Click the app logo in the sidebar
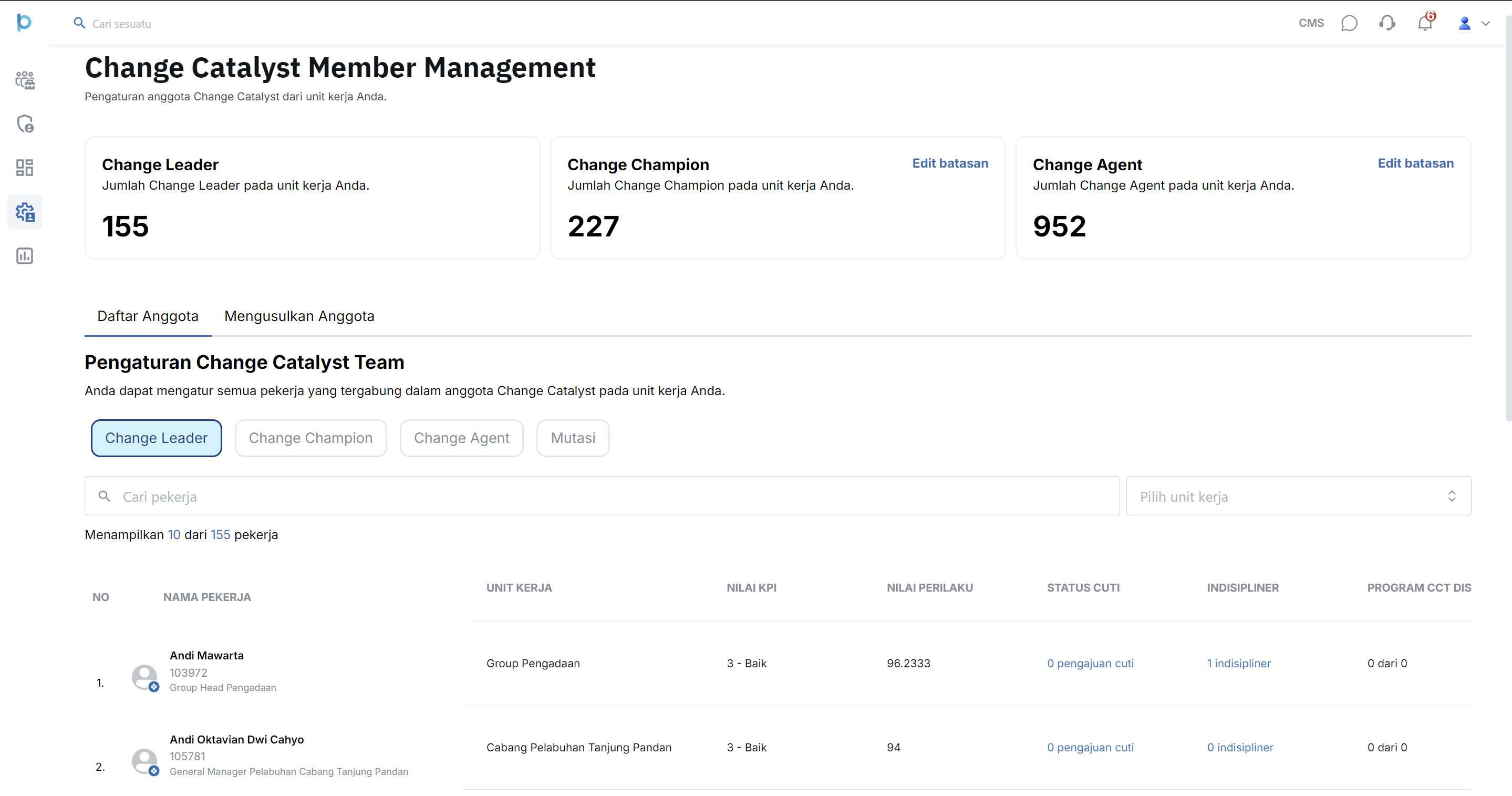Image resolution: width=1512 pixels, height=796 pixels. 24,22
